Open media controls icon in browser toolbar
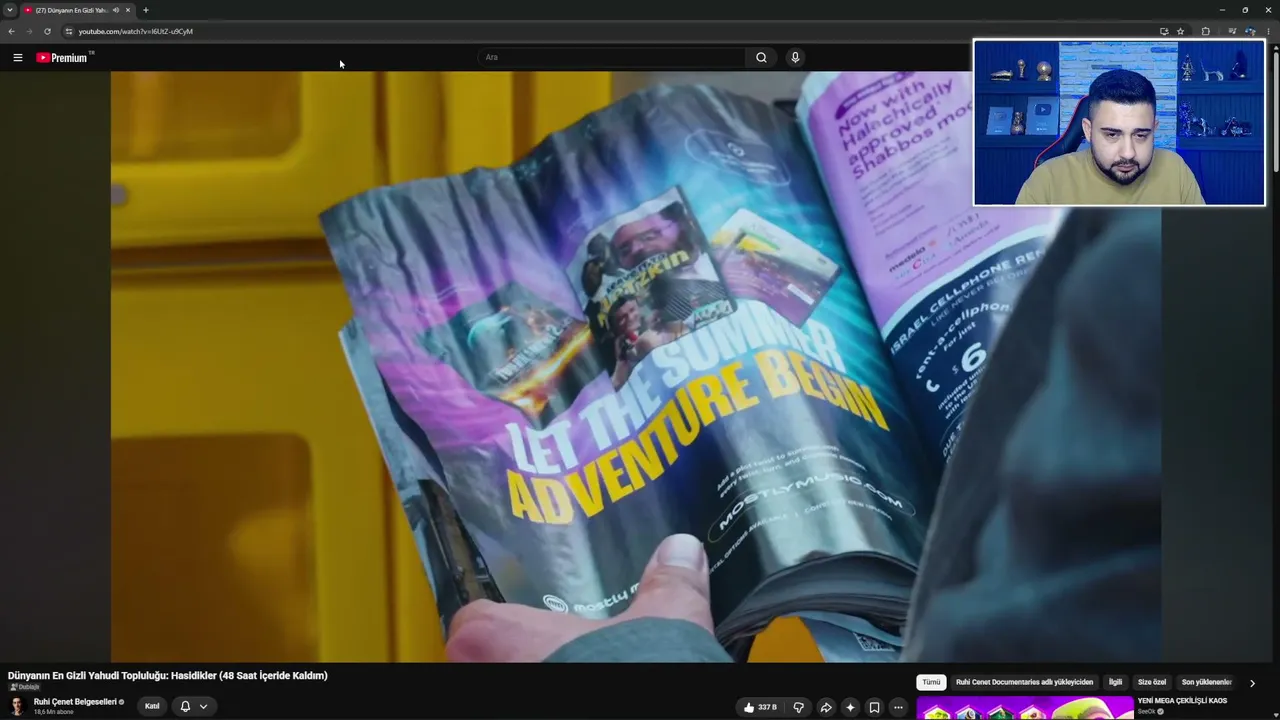The image size is (1280, 720). tap(1232, 31)
